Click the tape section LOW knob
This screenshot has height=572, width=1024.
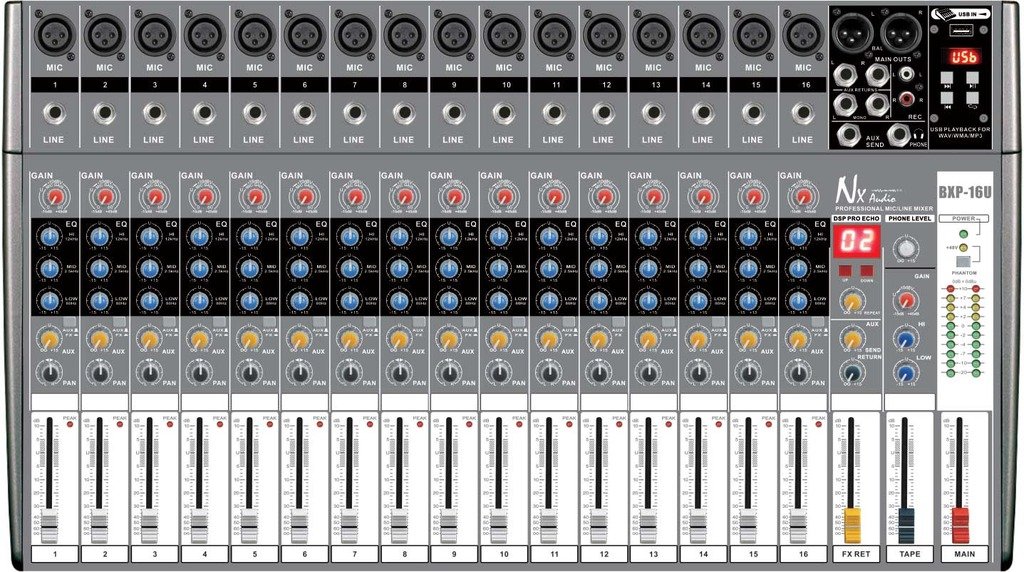905,373
